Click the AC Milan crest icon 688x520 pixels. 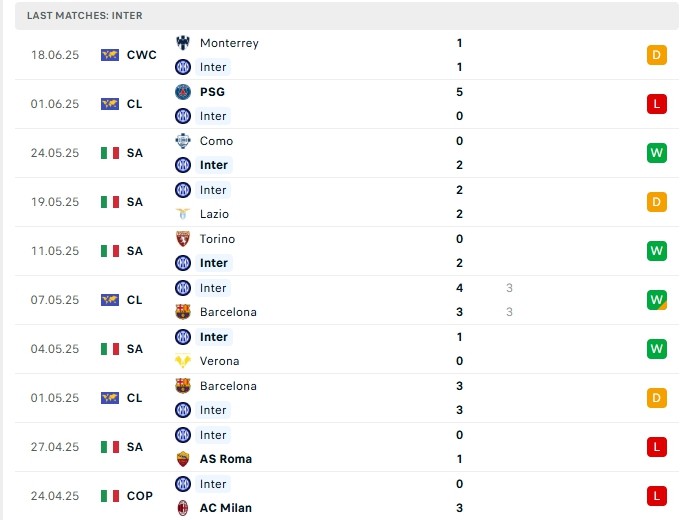point(182,508)
